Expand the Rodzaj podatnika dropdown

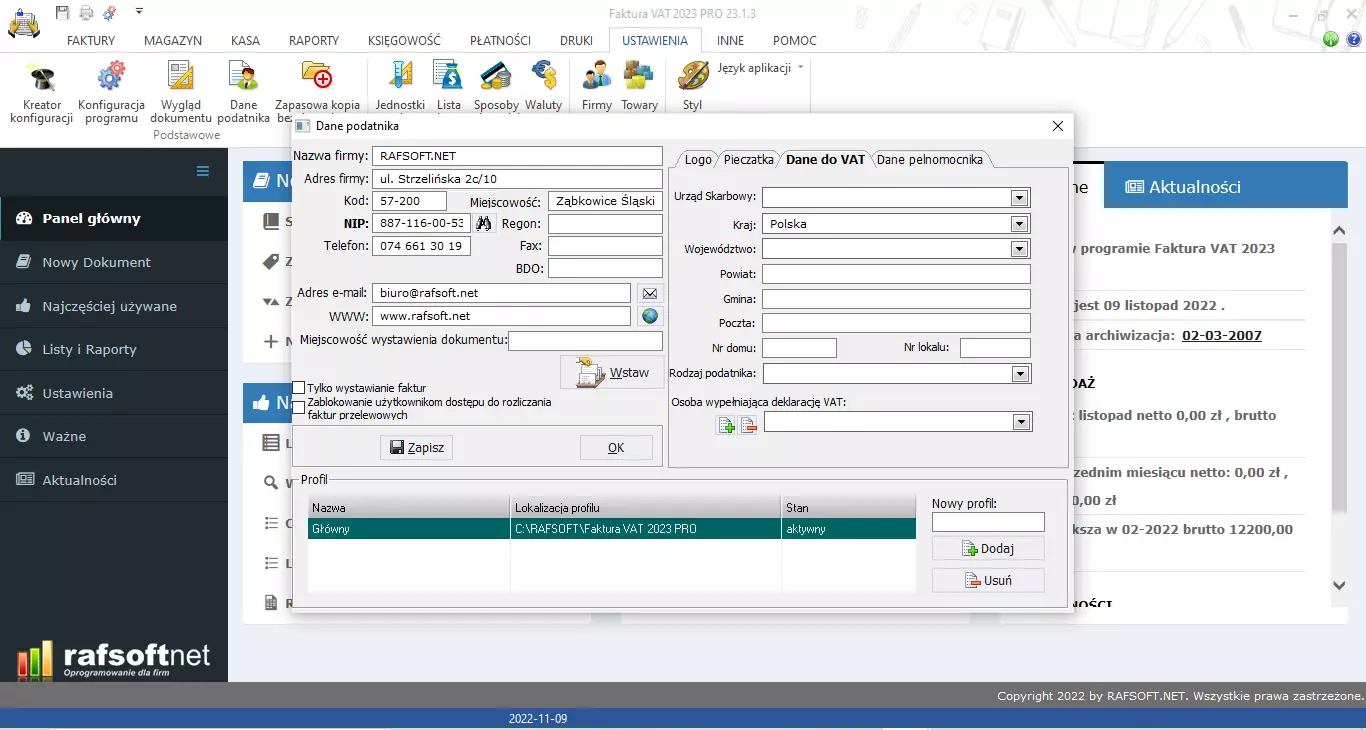tap(1019, 374)
